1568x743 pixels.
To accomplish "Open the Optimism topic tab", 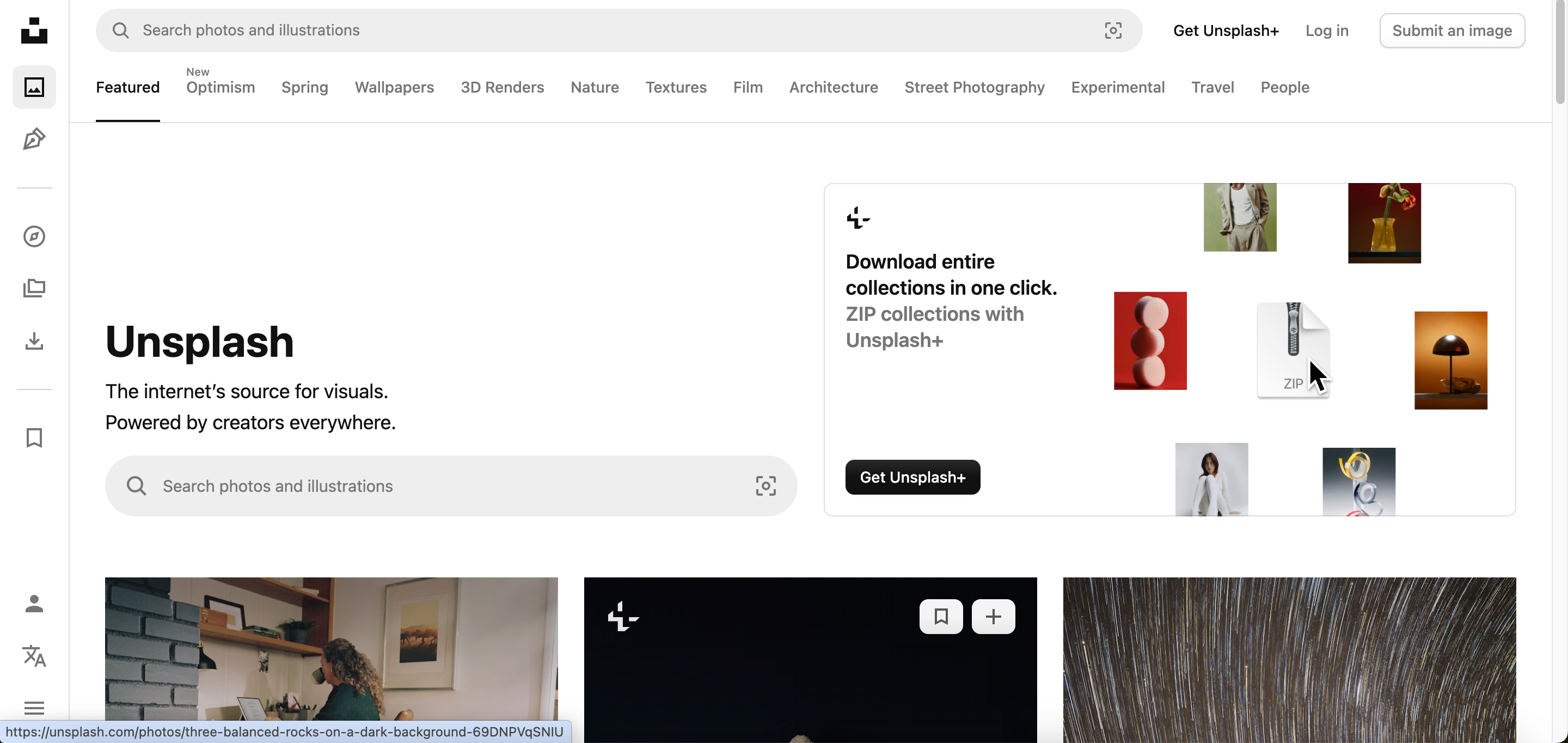I will point(220,87).
